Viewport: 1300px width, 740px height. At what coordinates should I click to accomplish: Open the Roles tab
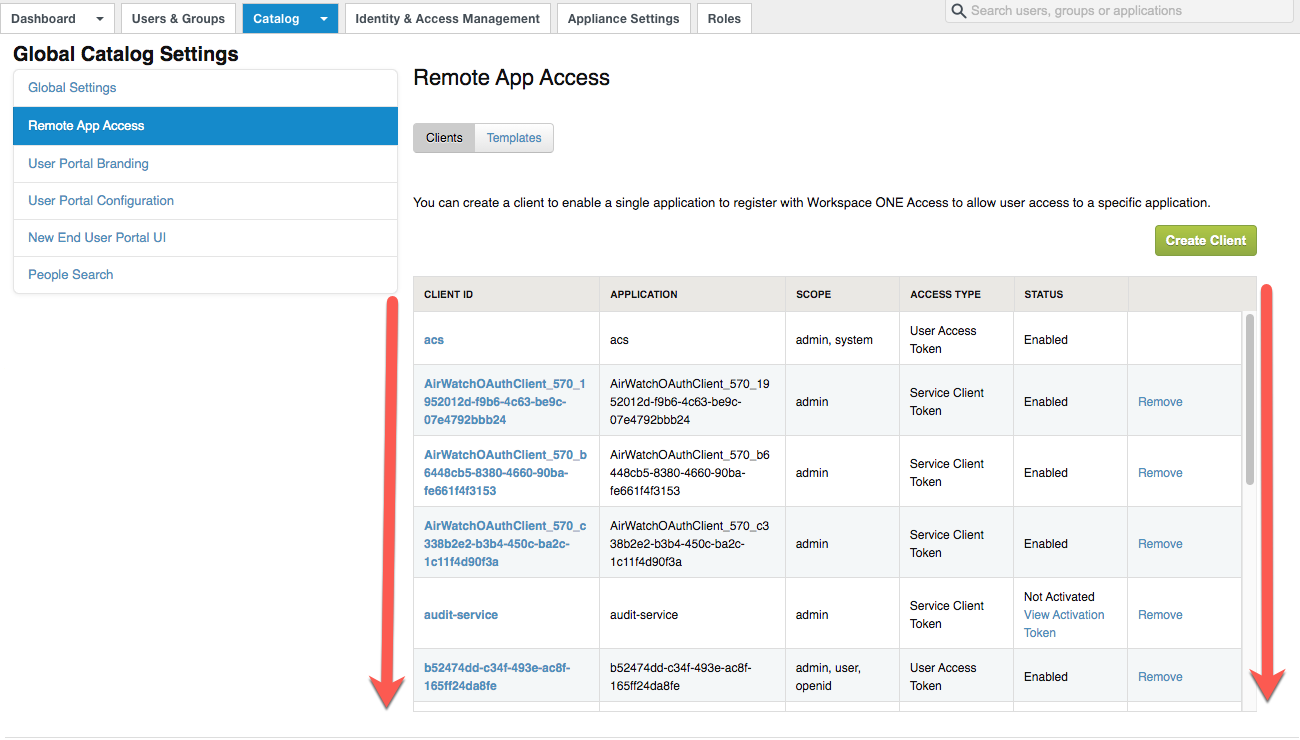[x=724, y=19]
